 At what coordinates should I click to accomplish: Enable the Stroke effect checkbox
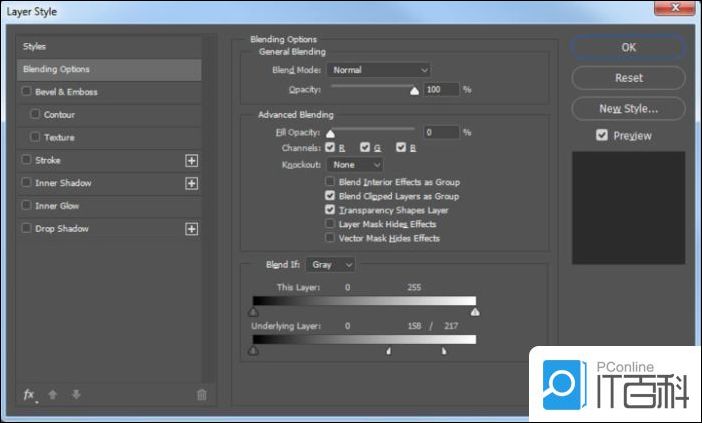tap(26, 160)
